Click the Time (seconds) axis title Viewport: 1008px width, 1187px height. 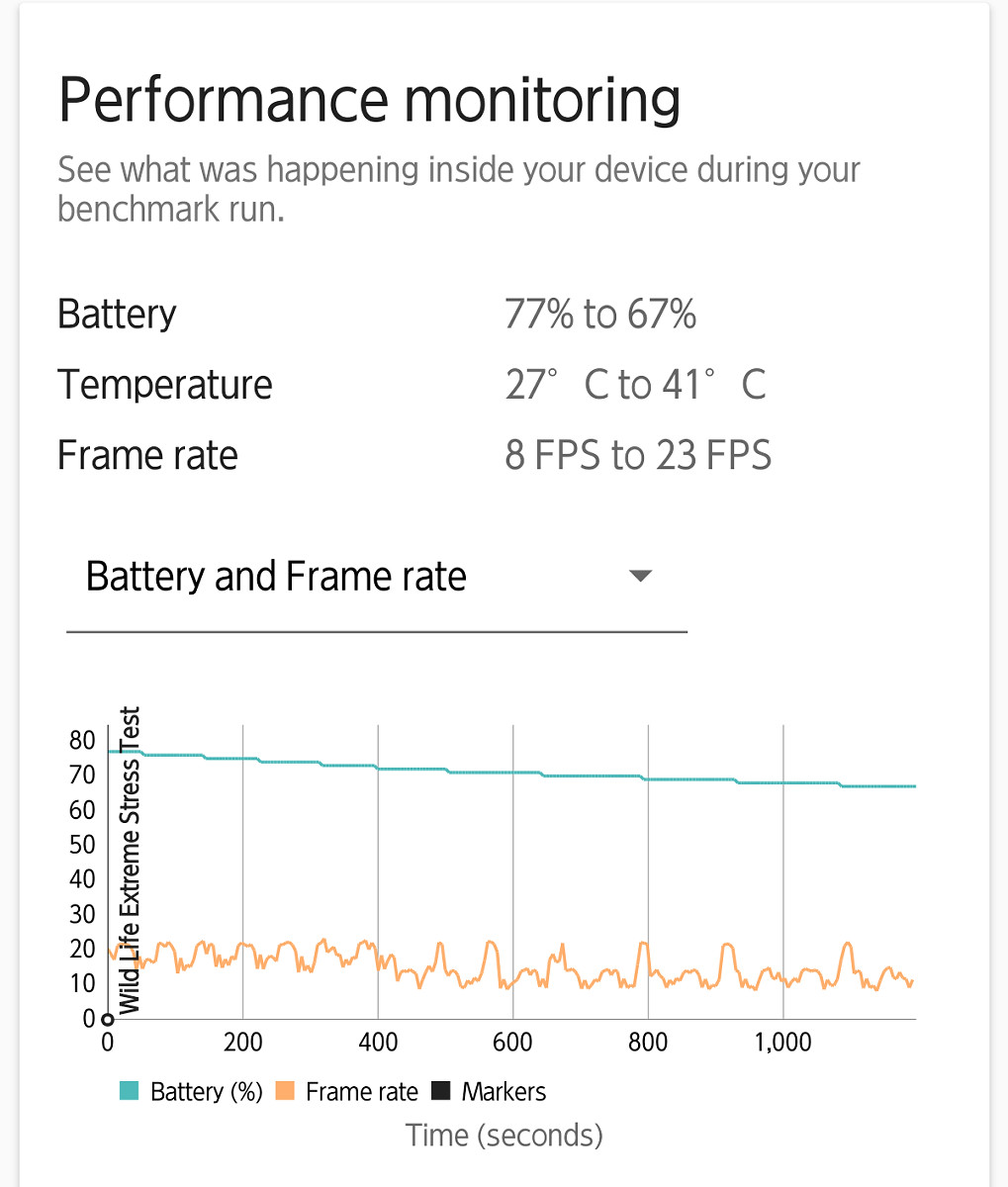pos(504,1135)
